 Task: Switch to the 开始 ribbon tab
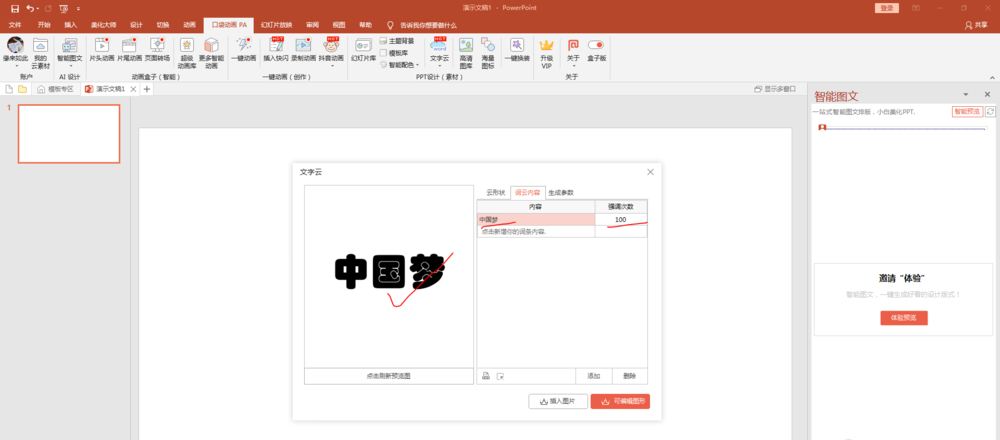coord(44,25)
